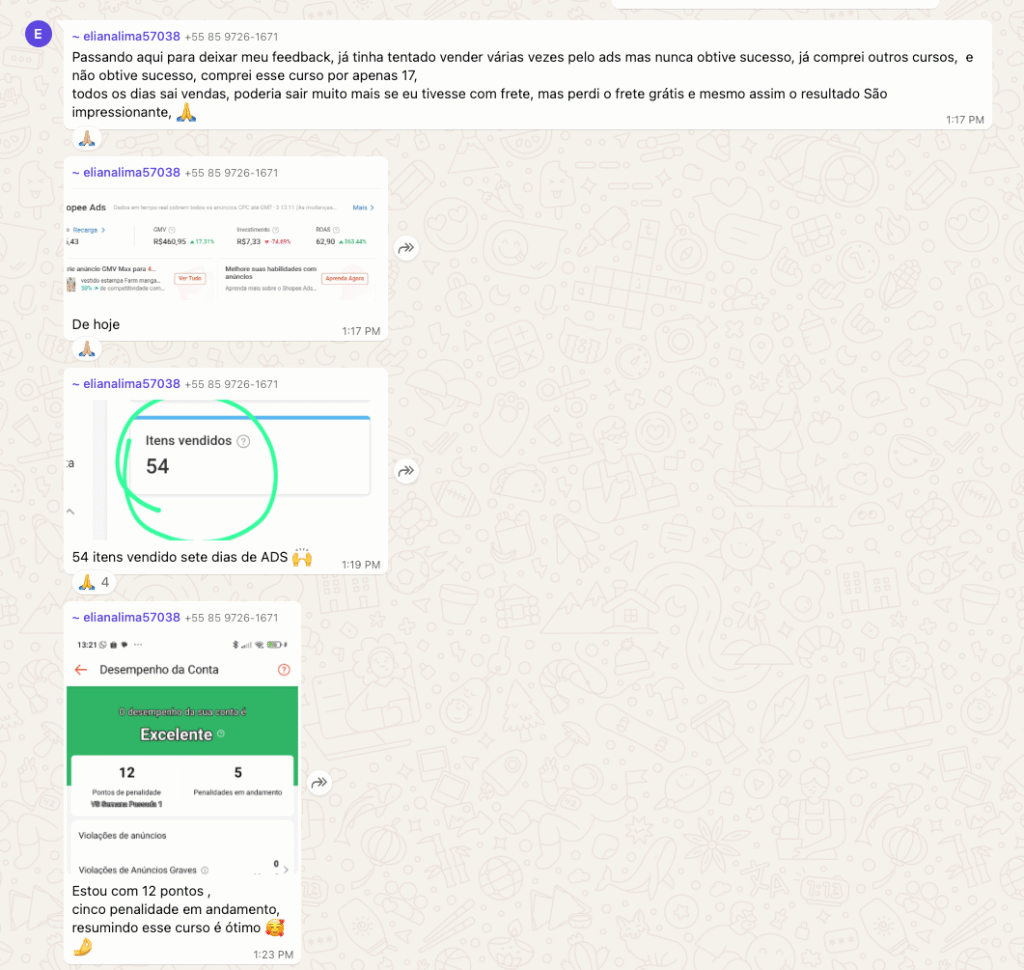1024x970 pixels.
Task: Click the 'Aprenda Agora' button in screenshot
Action: 345,279
